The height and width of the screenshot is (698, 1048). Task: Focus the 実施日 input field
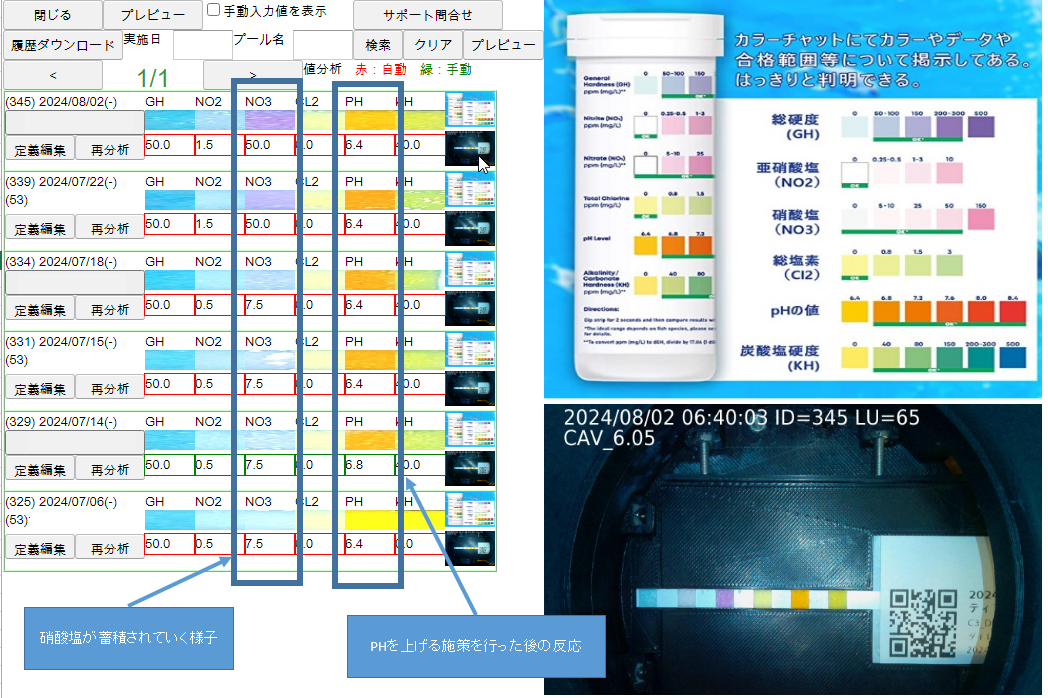(x=202, y=45)
